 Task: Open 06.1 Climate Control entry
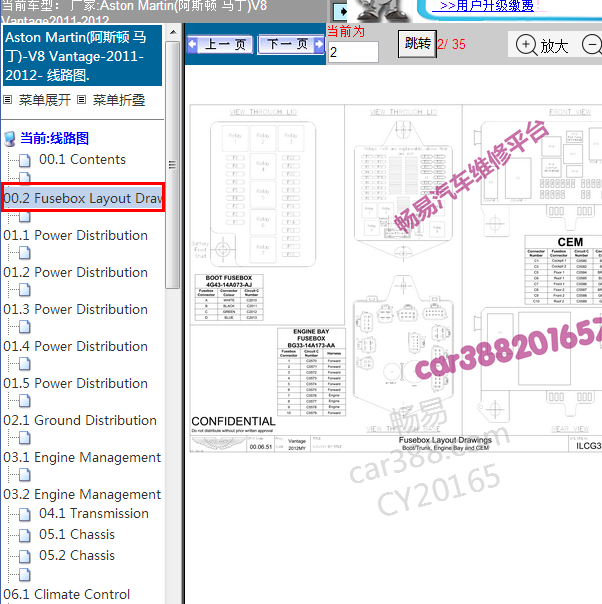(x=67, y=594)
